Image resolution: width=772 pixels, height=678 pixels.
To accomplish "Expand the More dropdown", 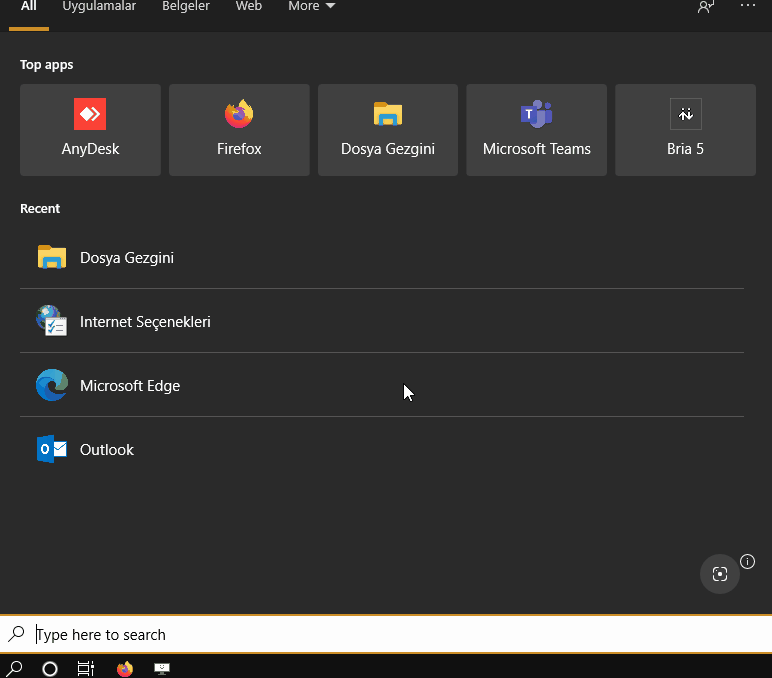I will [311, 6].
